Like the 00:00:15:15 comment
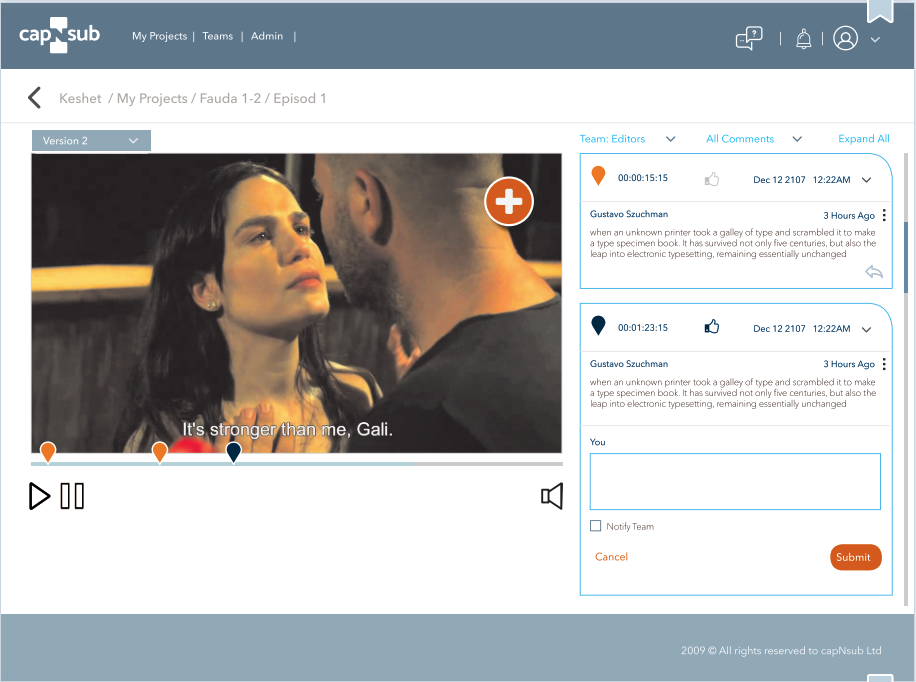The image size is (916, 682). [x=712, y=180]
